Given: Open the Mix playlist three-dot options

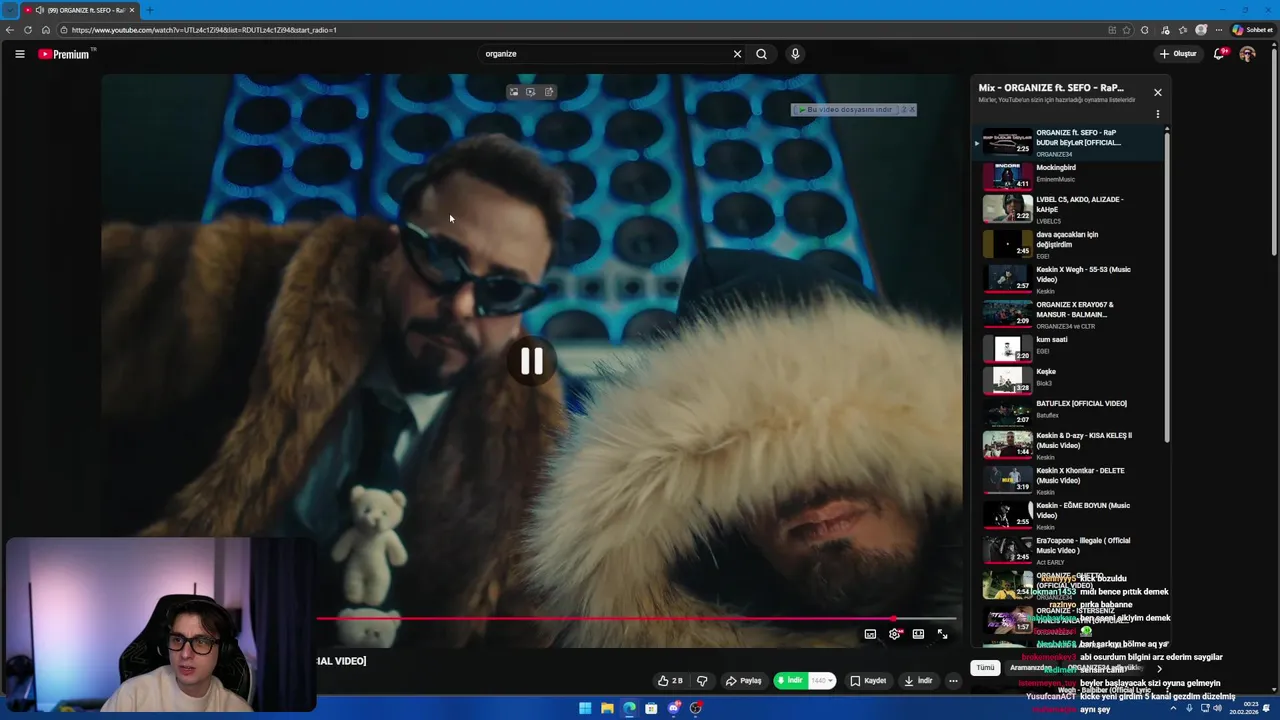Looking at the screenshot, I should click(1158, 114).
